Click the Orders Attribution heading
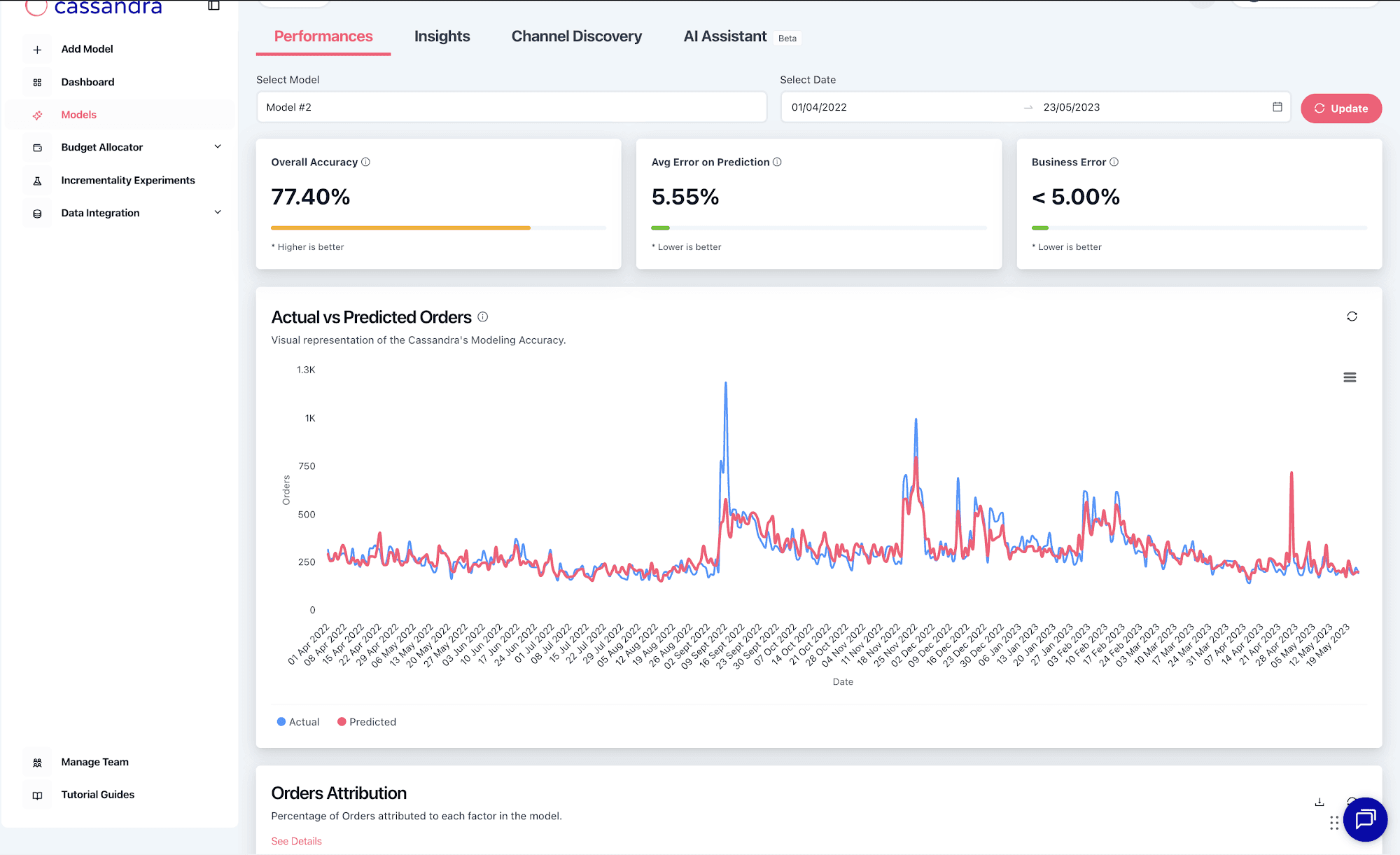This screenshot has width=1400, height=855. pos(339,793)
